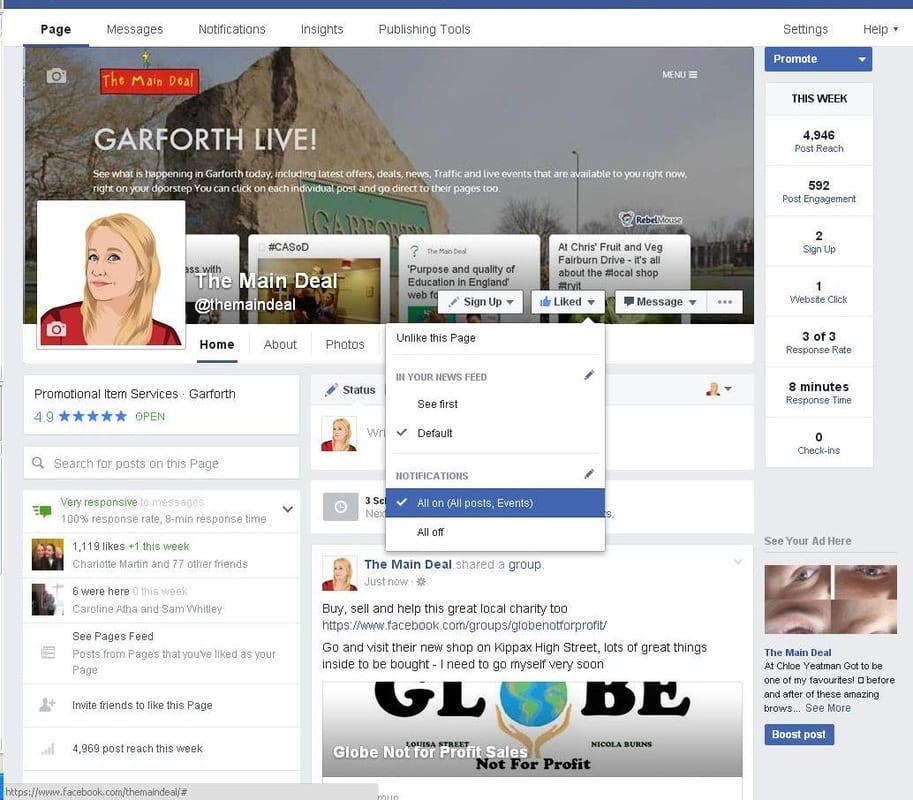913x800 pixels.
Task: Click the 0 Check-ins stat
Action: [x=819, y=443]
